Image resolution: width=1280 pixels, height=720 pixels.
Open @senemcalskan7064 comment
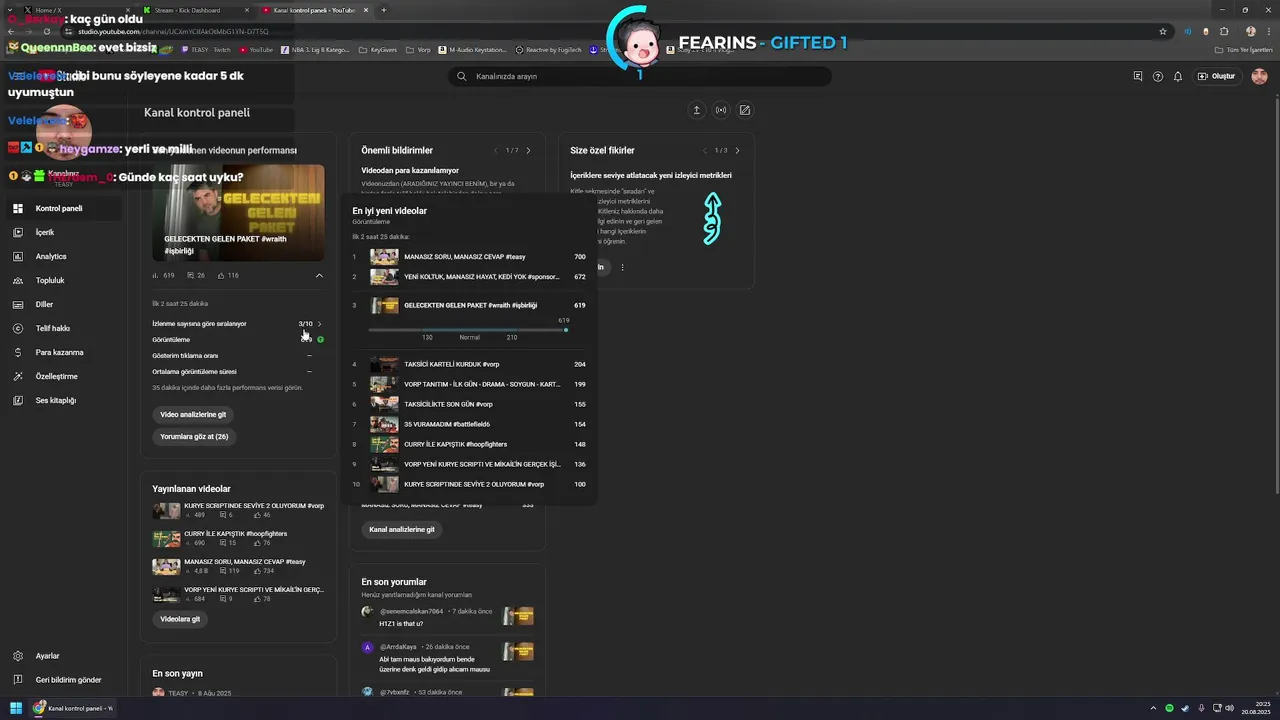tap(447, 617)
